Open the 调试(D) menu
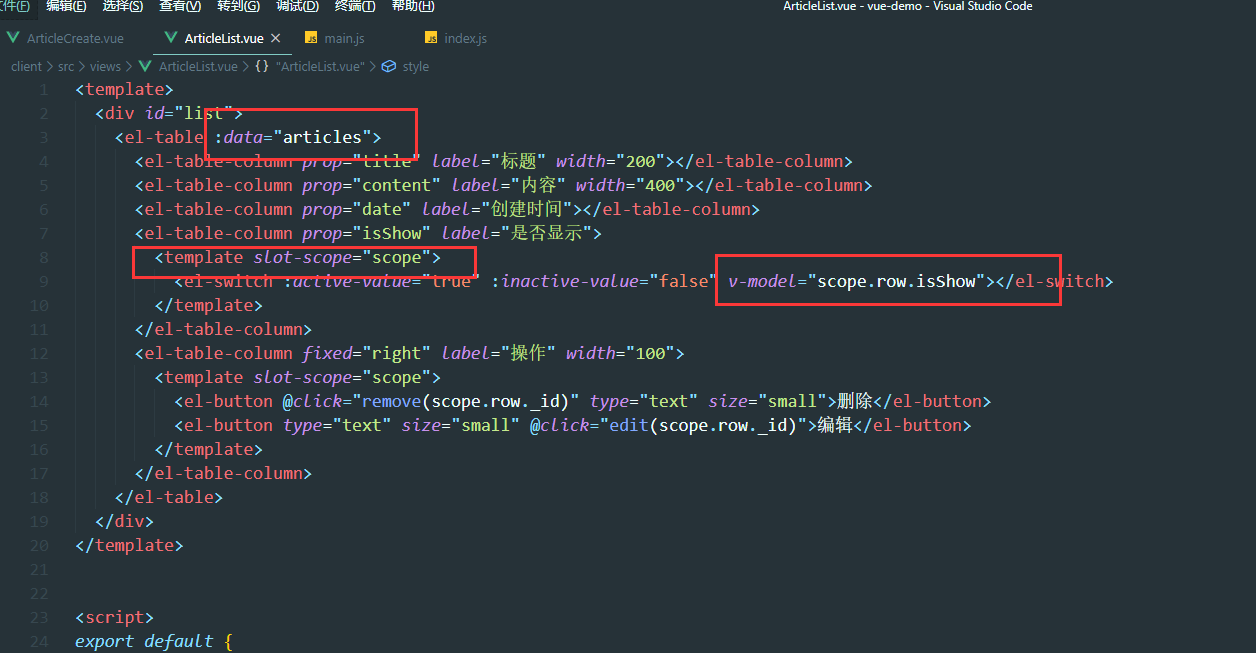 click(x=297, y=6)
